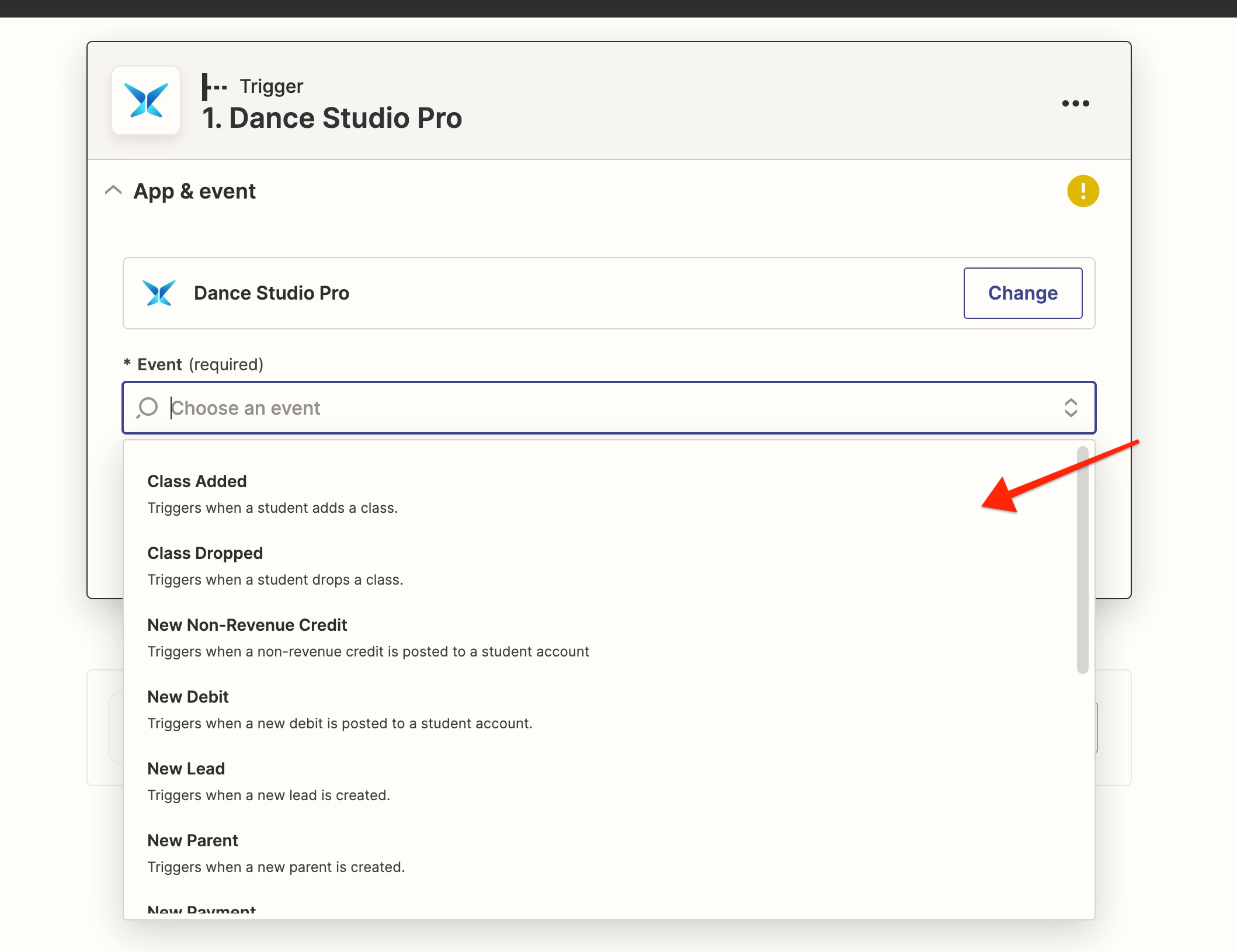The height and width of the screenshot is (952, 1237).
Task: Click 'Triggers when a student drops a class.'
Action: point(275,579)
